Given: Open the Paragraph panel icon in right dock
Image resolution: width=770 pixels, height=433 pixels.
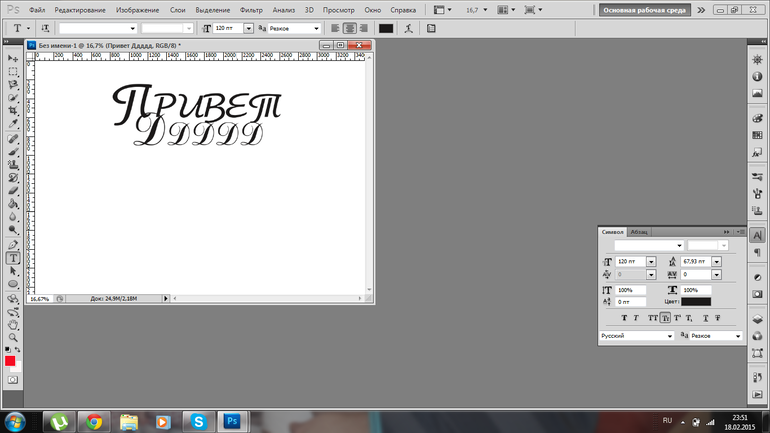Looking at the screenshot, I should pyautogui.click(x=756, y=253).
